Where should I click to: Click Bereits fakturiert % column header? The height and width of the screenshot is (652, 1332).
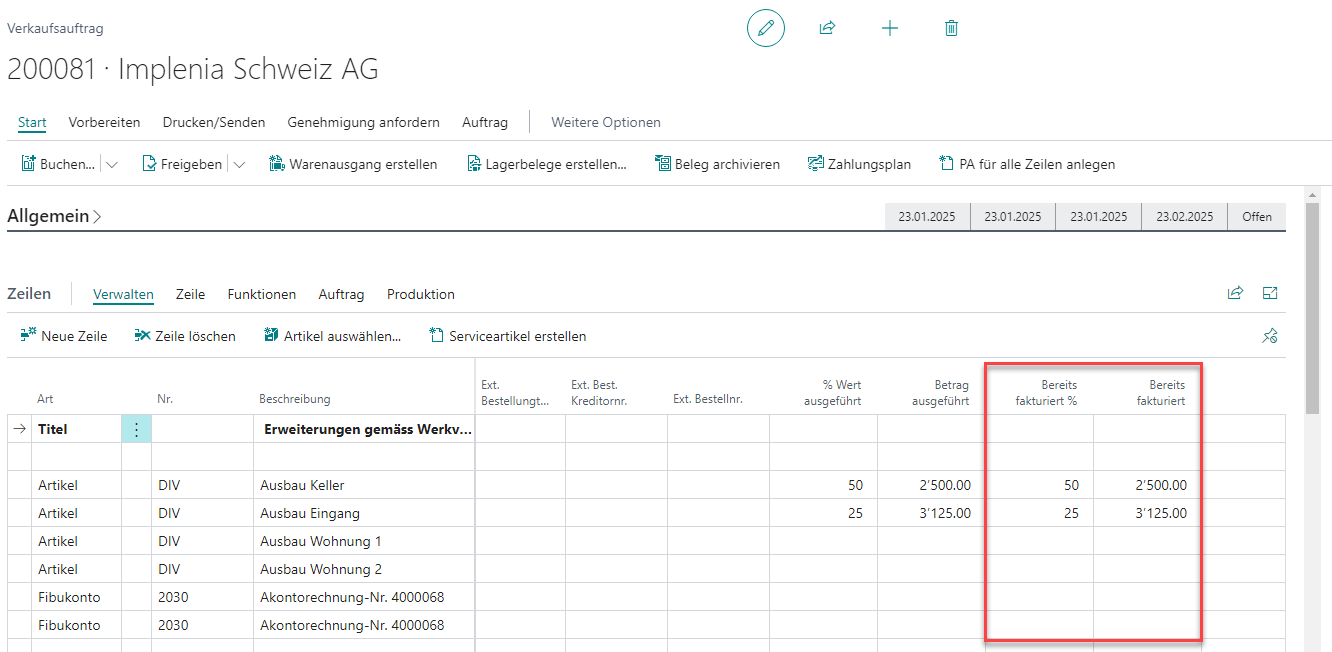click(1046, 392)
